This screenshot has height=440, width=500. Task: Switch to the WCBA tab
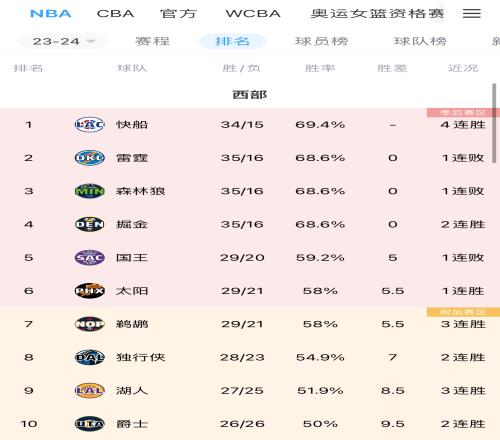[253, 14]
